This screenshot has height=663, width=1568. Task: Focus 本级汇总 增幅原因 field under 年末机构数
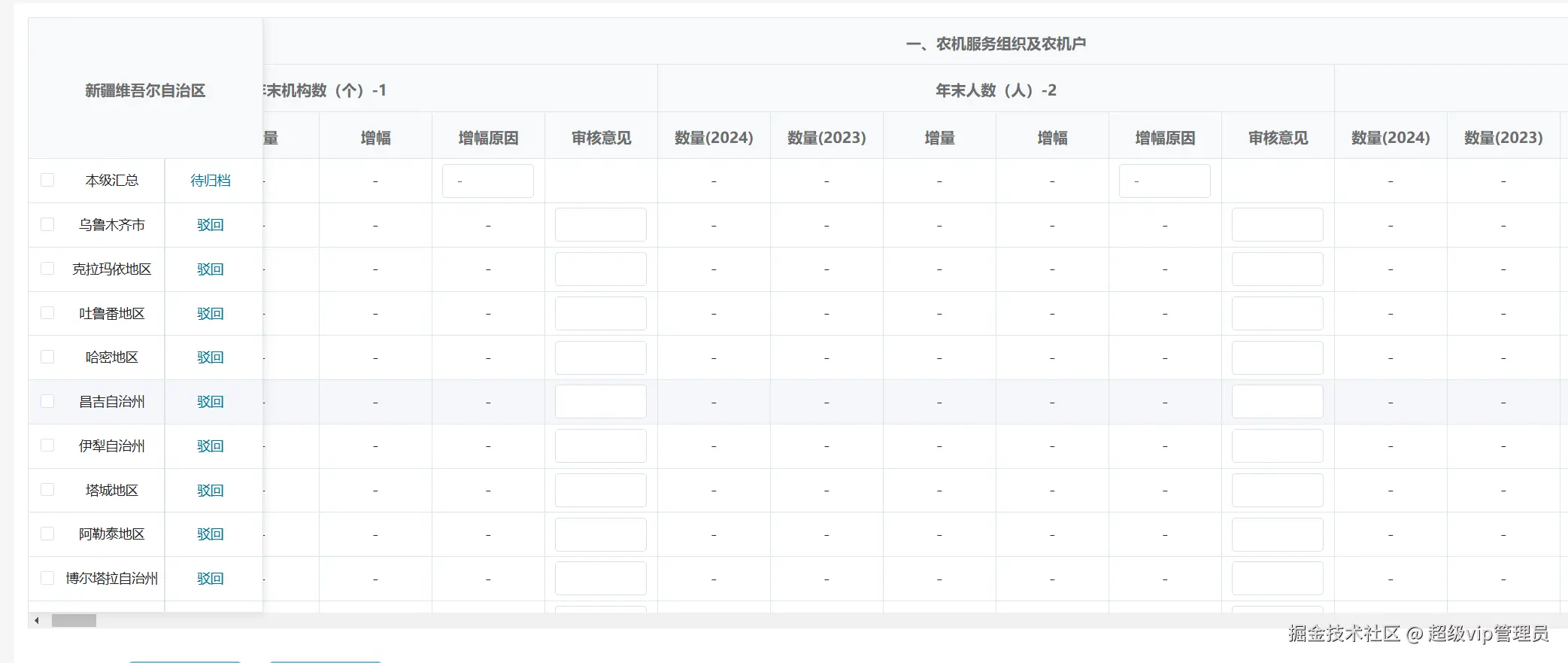(488, 181)
